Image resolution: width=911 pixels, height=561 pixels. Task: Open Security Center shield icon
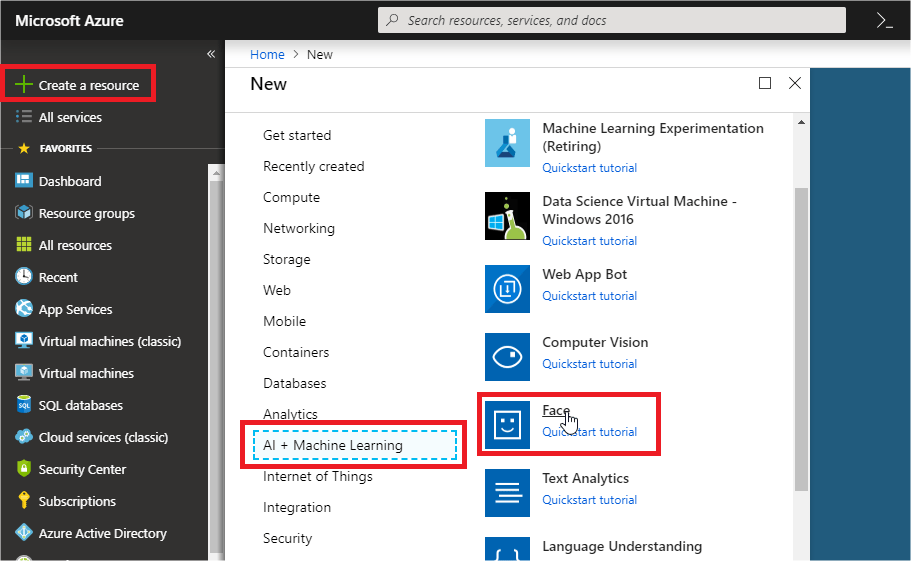[x=24, y=469]
